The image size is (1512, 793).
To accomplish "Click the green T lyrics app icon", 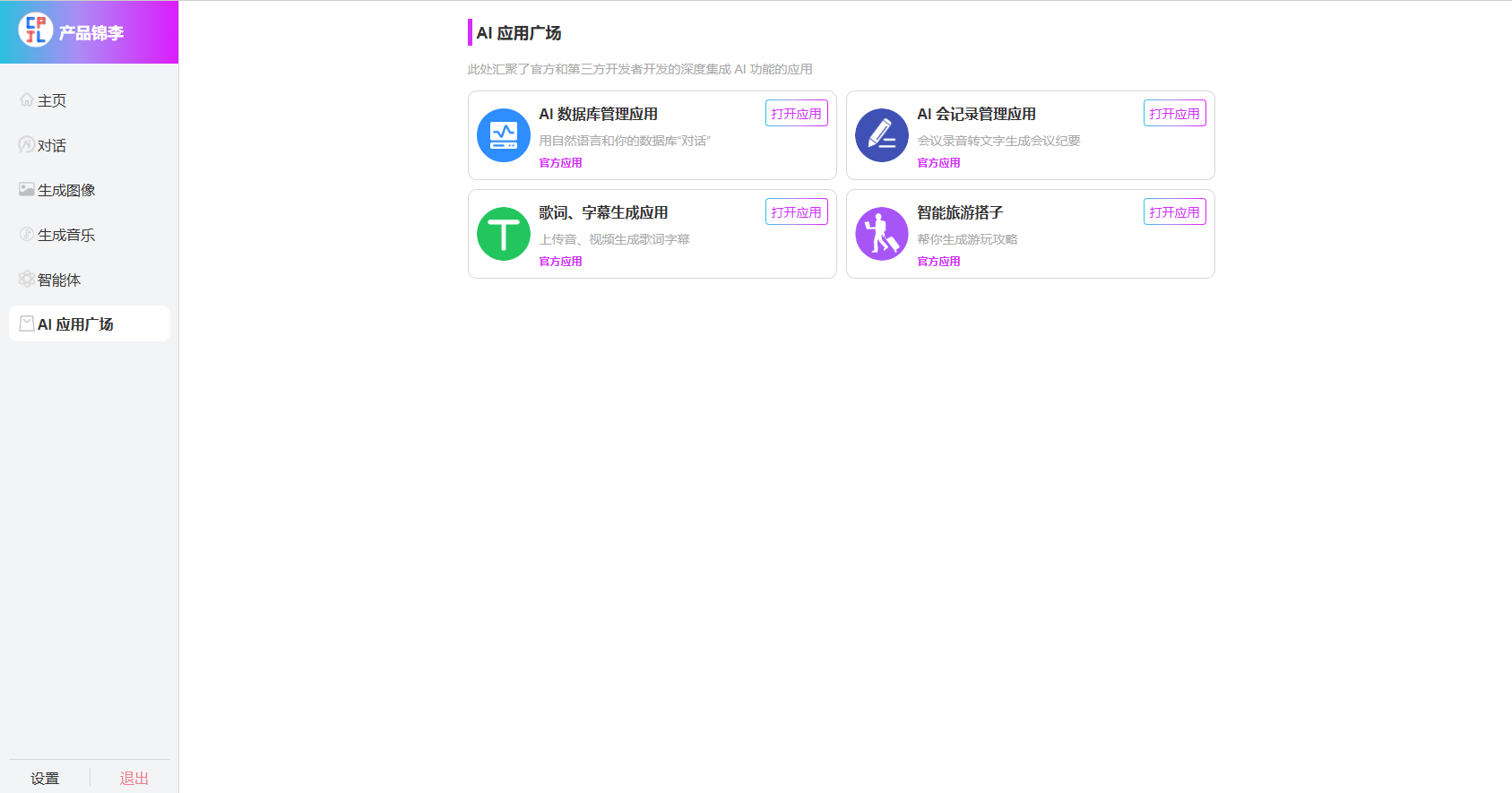I will point(504,234).
